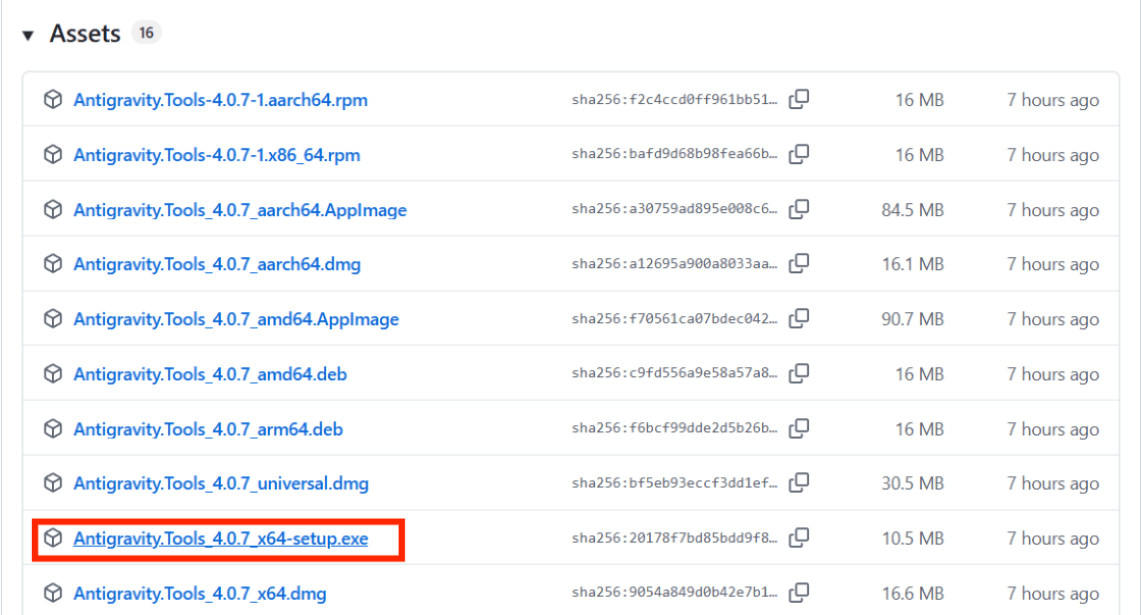Select hash text sha256:a12695a900a8033aa
The height and width of the screenshot is (615, 1141).
pyautogui.click(x=674, y=263)
